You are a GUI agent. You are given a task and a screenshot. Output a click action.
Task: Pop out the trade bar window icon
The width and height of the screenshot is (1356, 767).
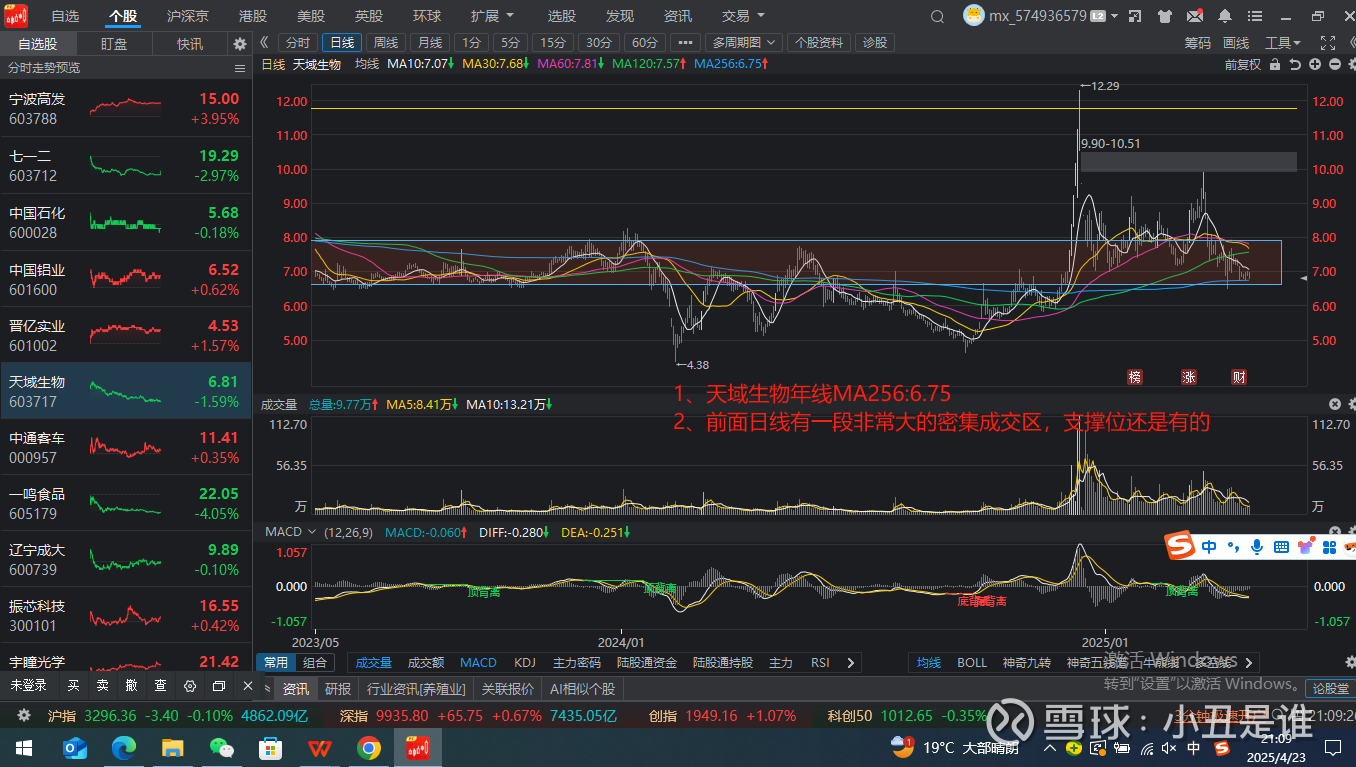tap(219, 686)
